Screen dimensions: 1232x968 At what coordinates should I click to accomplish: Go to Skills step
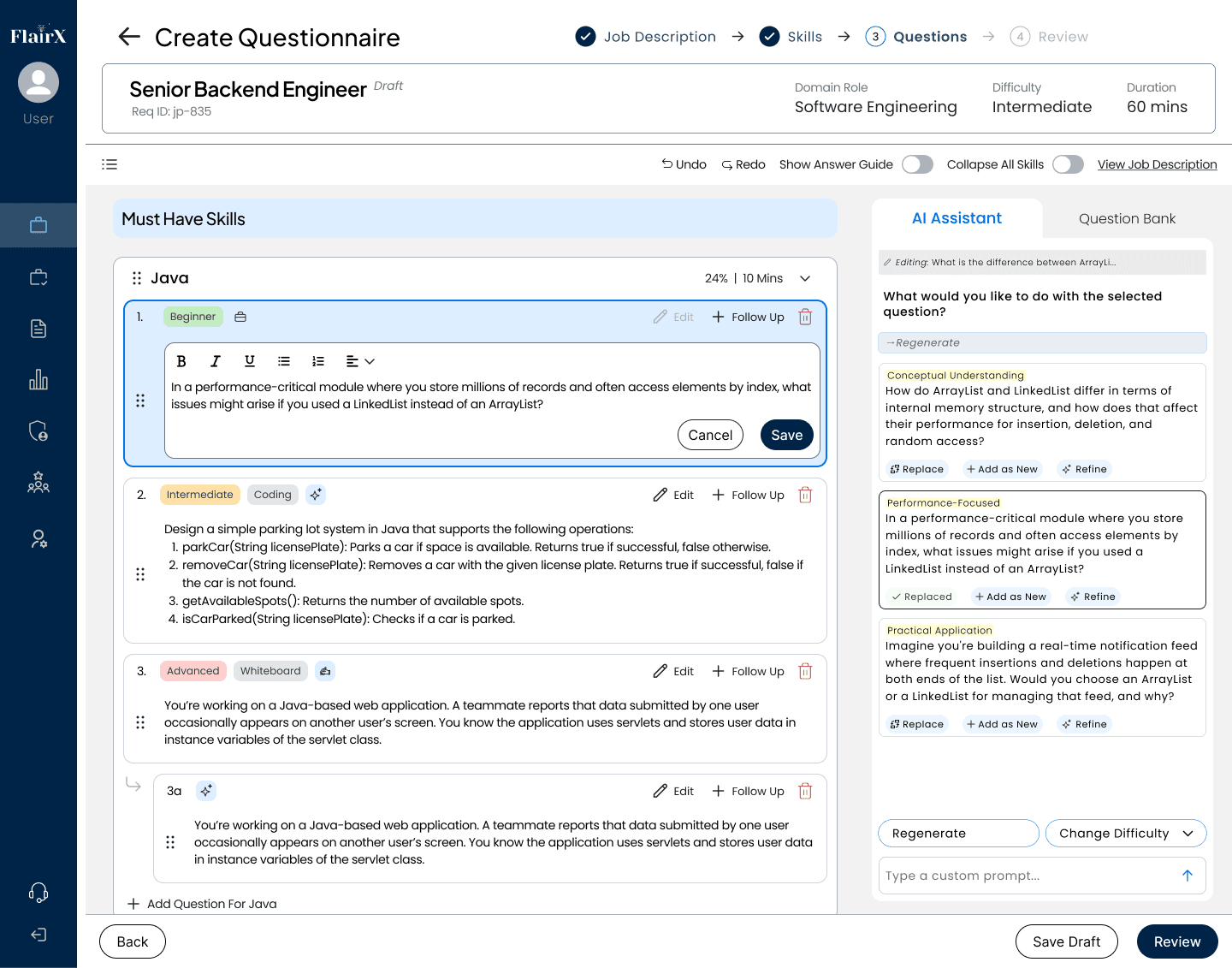point(791,37)
